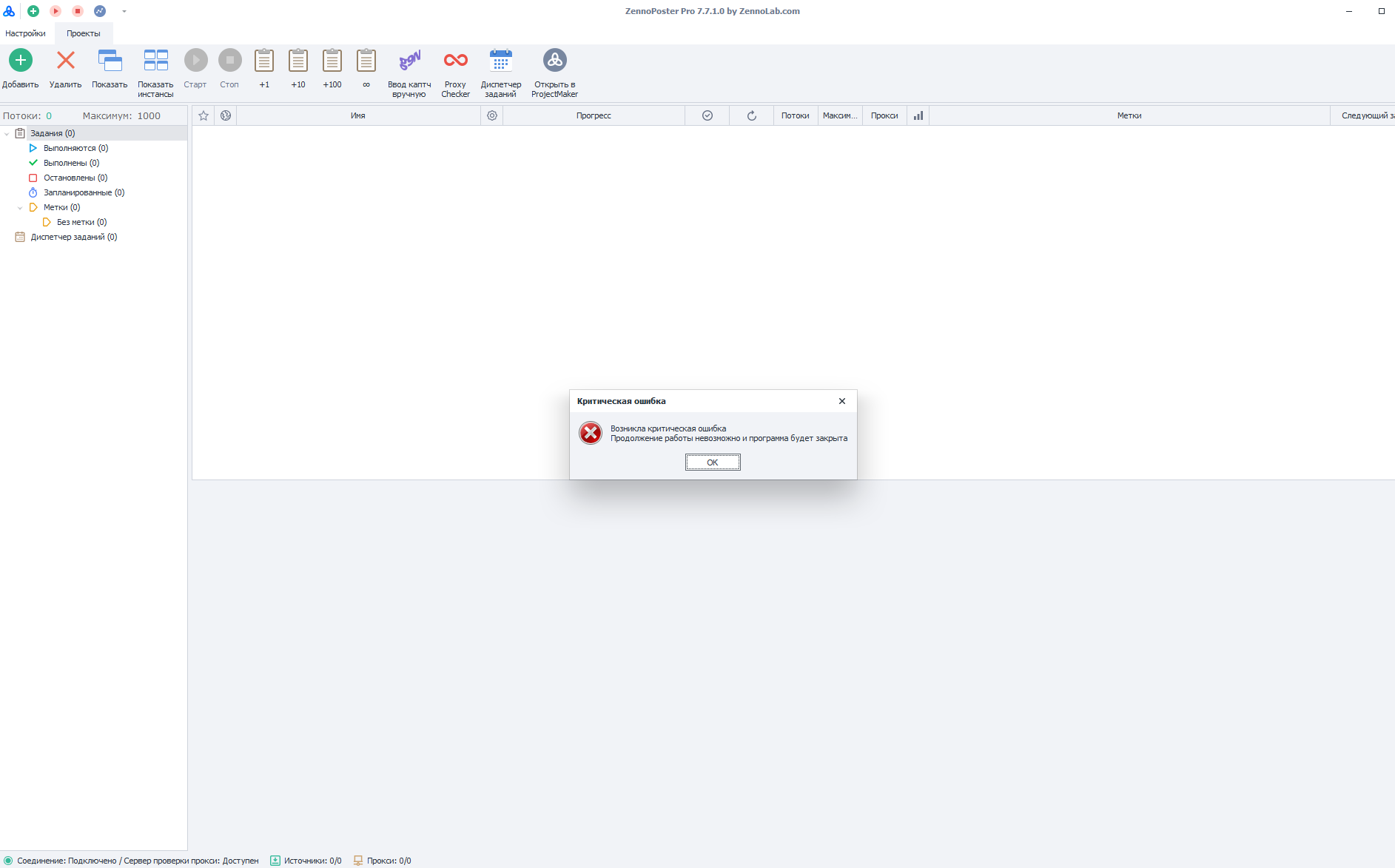The height and width of the screenshot is (868, 1395).
Task: Click the quick-access green add icon in title bar
Action: click(33, 11)
